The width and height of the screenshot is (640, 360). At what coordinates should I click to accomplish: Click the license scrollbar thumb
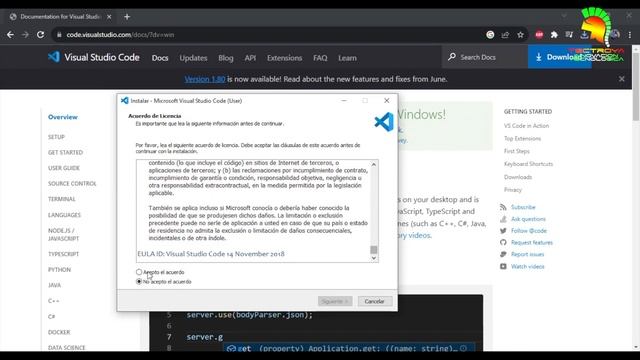[373, 249]
